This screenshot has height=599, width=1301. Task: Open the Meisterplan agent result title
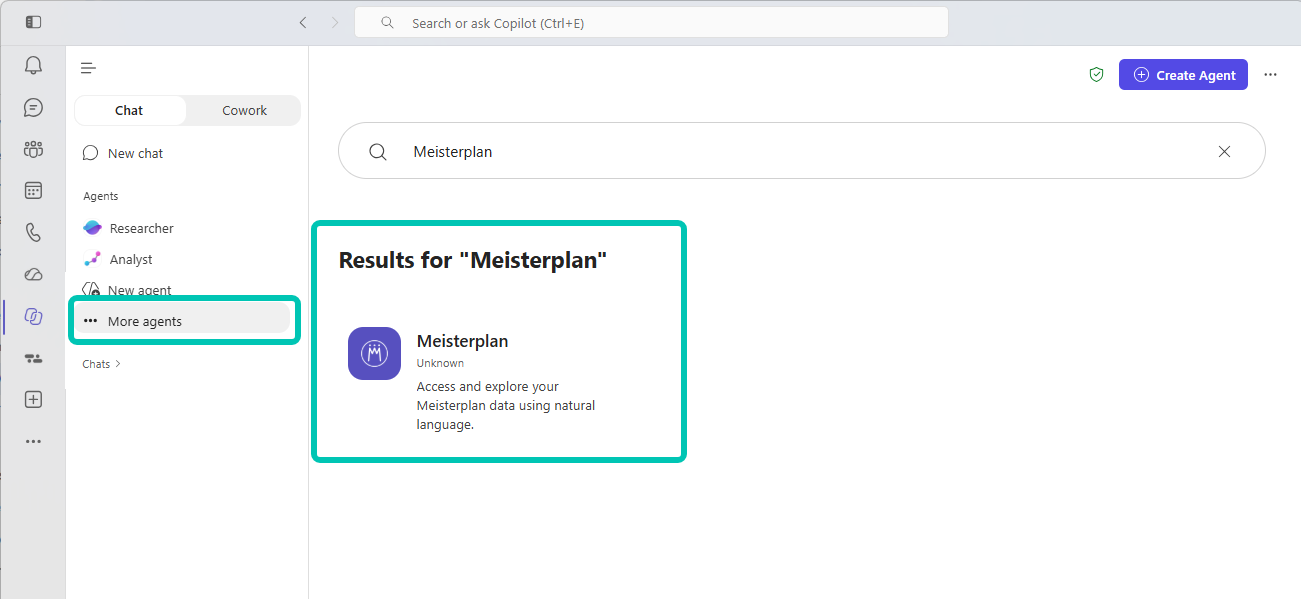[462, 341]
